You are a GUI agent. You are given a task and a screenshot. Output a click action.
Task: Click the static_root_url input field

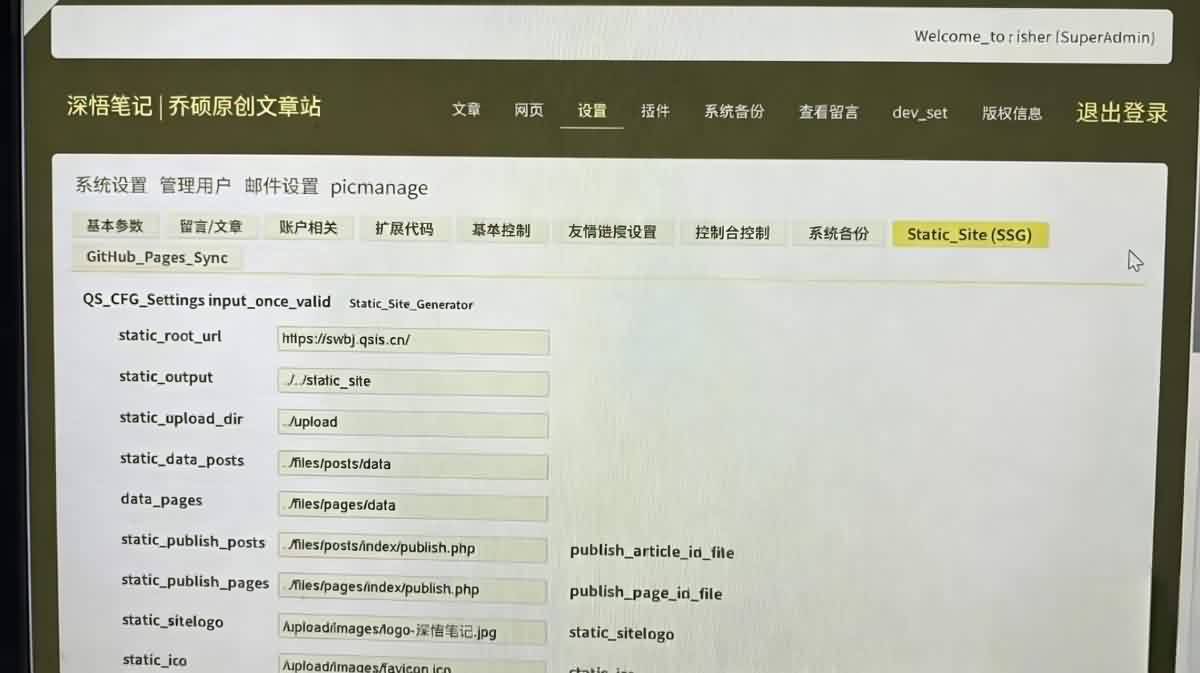[x=413, y=340]
